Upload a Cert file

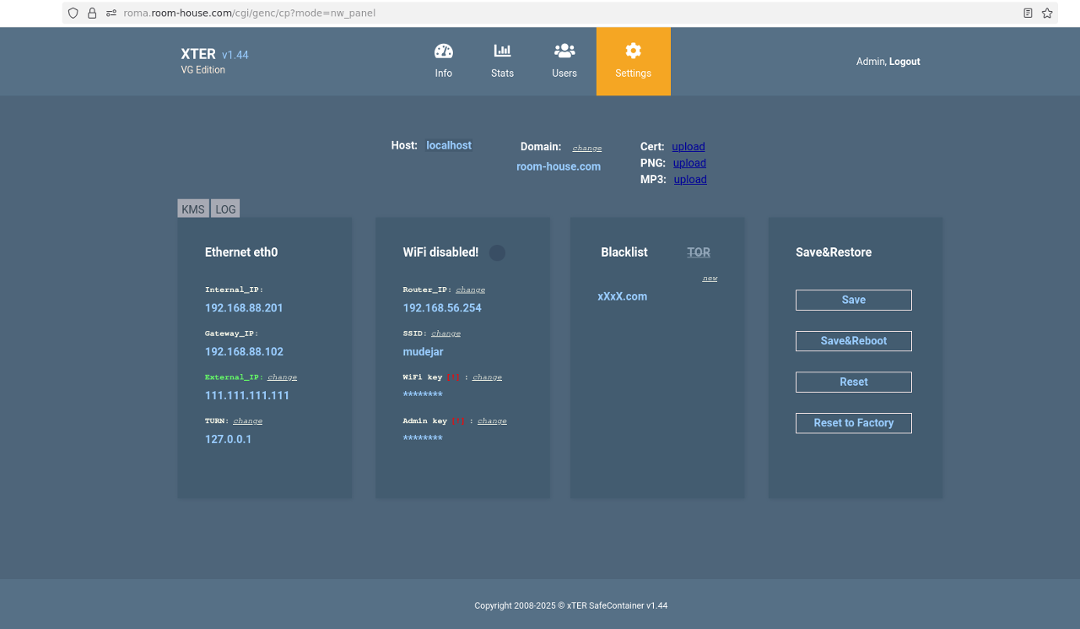[688, 147]
